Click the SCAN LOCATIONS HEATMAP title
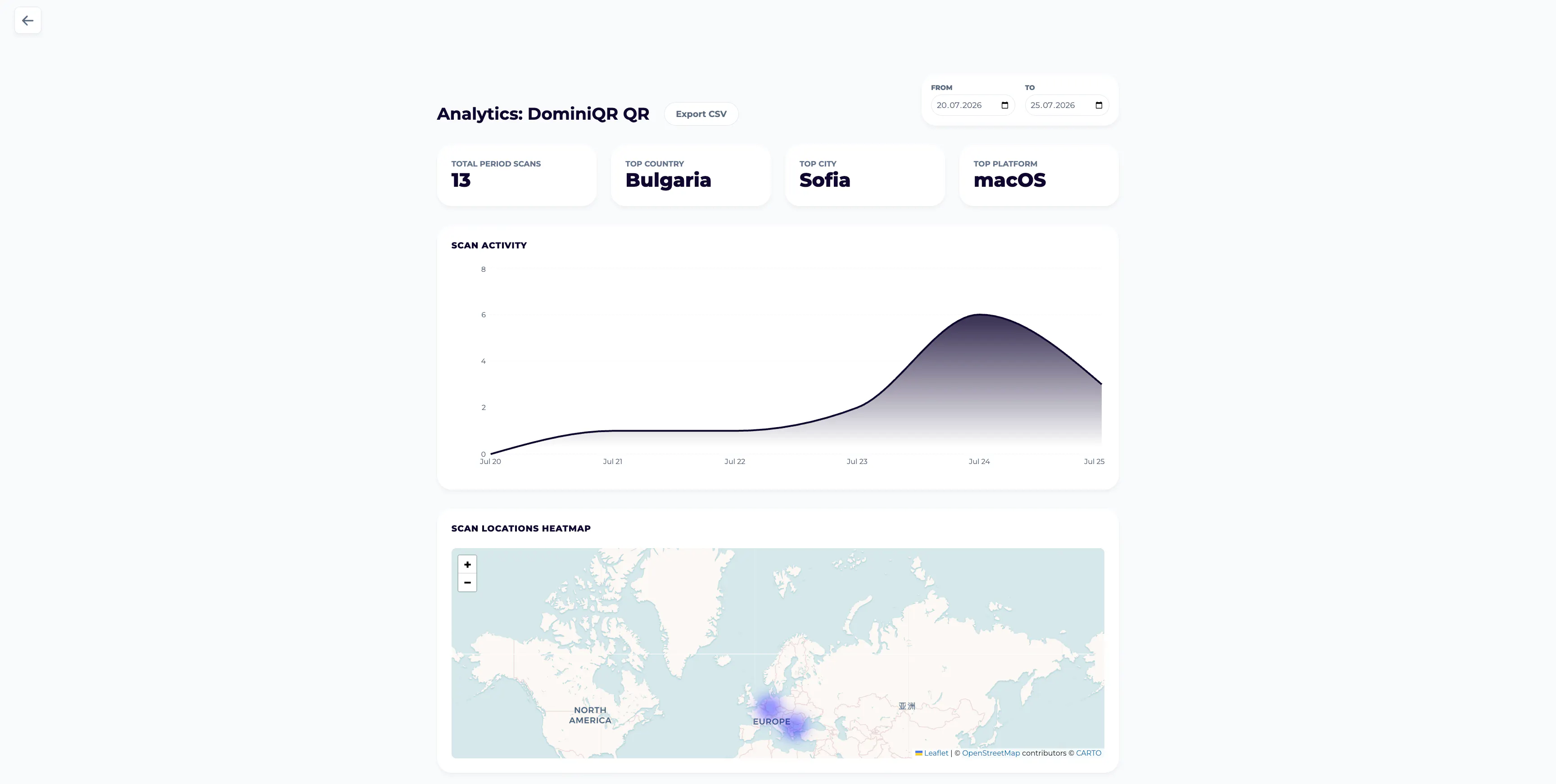Image resolution: width=1556 pixels, height=784 pixels. click(x=520, y=528)
